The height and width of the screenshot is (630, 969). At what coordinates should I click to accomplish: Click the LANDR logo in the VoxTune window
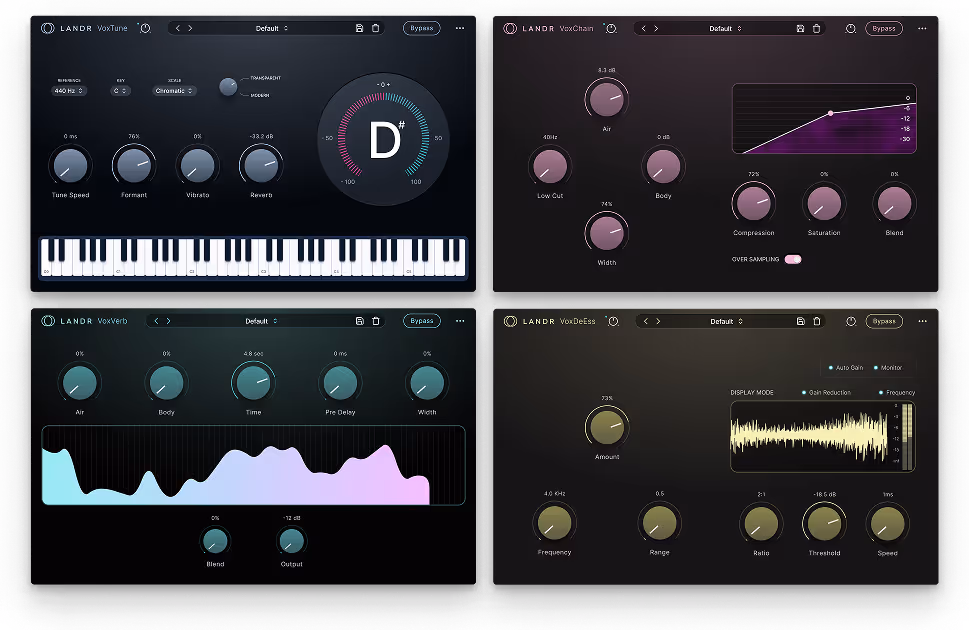48,28
